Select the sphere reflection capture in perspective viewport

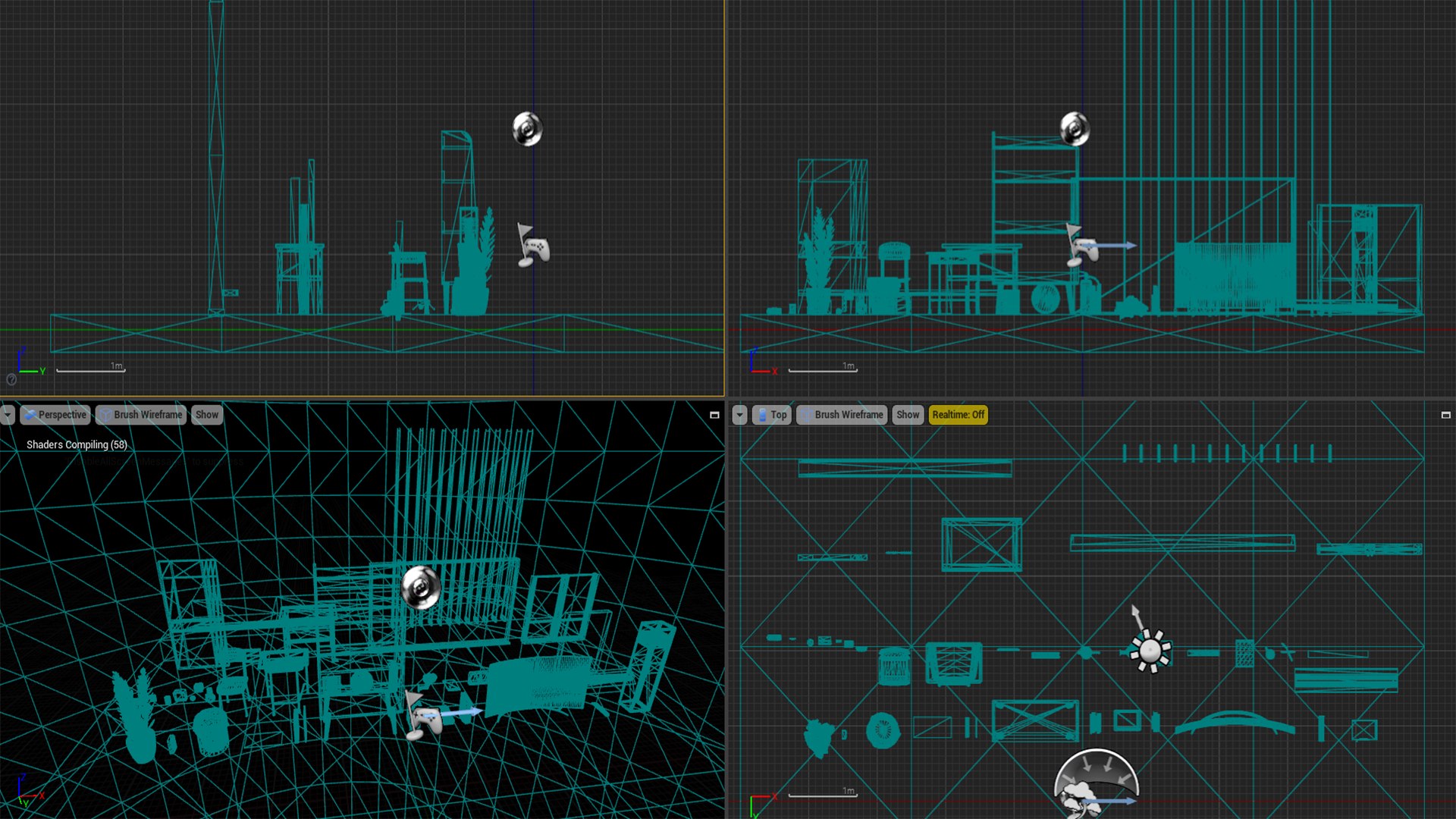pyautogui.click(x=421, y=588)
